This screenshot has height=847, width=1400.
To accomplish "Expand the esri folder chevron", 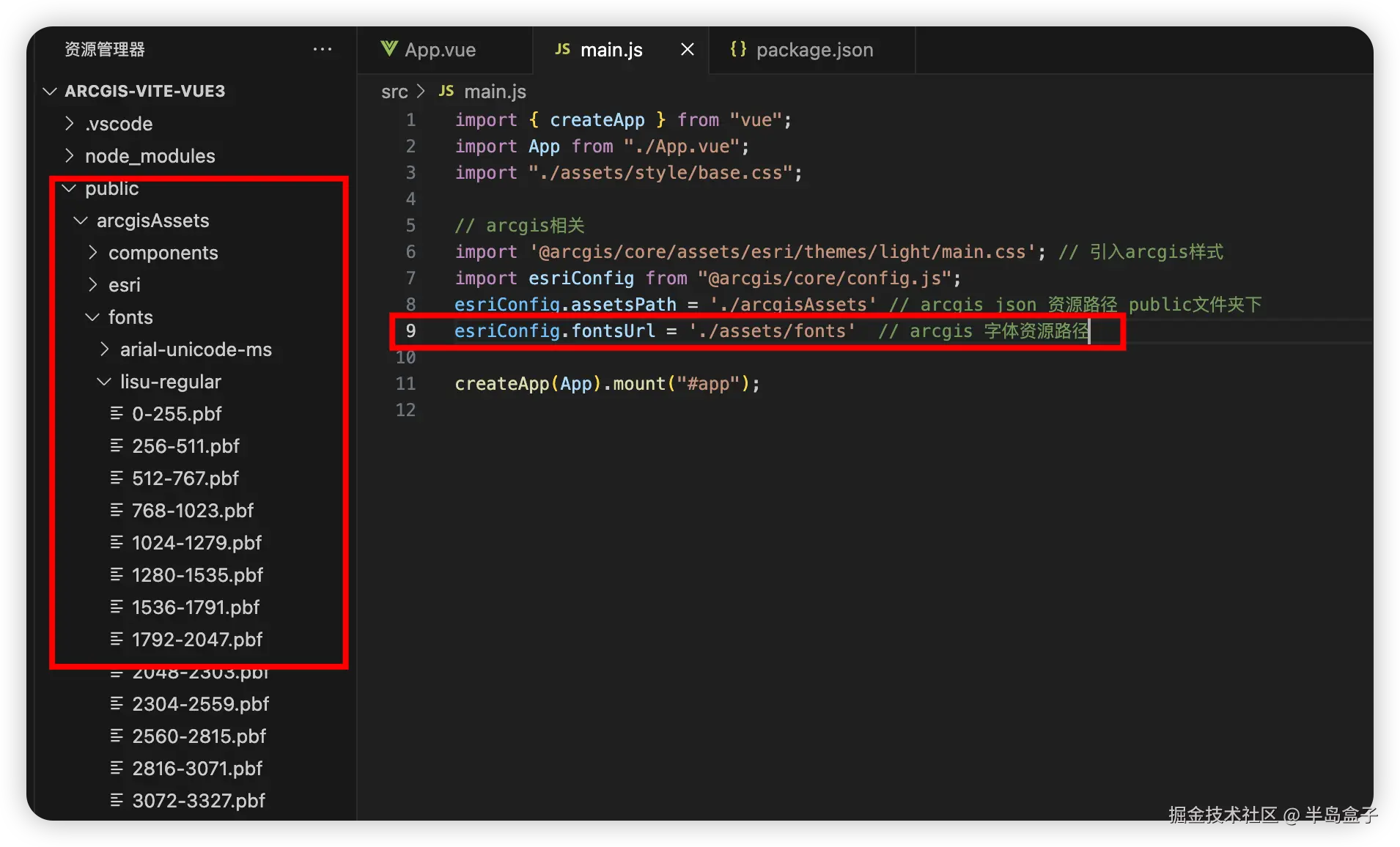I will 93,285.
